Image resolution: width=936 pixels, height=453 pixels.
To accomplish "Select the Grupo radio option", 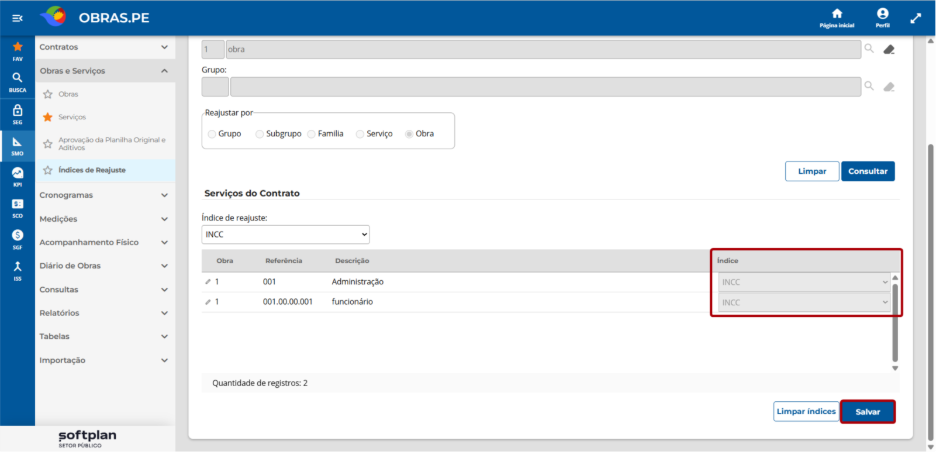I will [x=212, y=134].
